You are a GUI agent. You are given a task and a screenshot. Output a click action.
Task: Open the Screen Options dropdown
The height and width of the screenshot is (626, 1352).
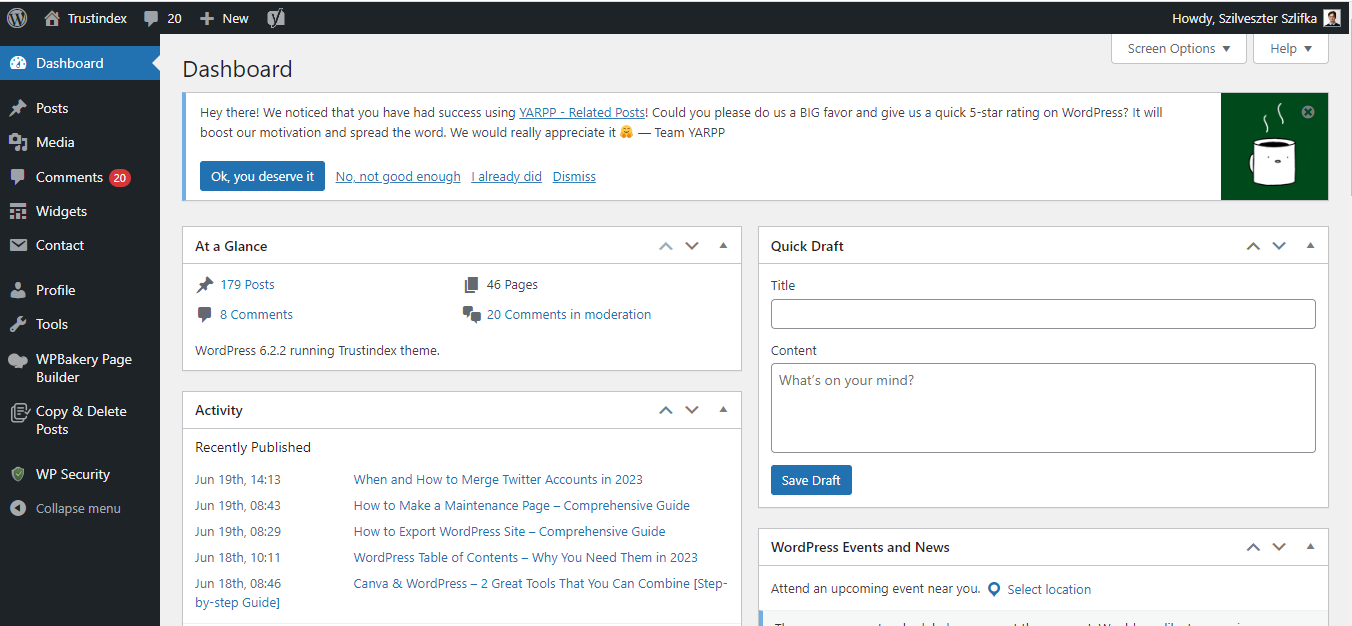click(1178, 47)
